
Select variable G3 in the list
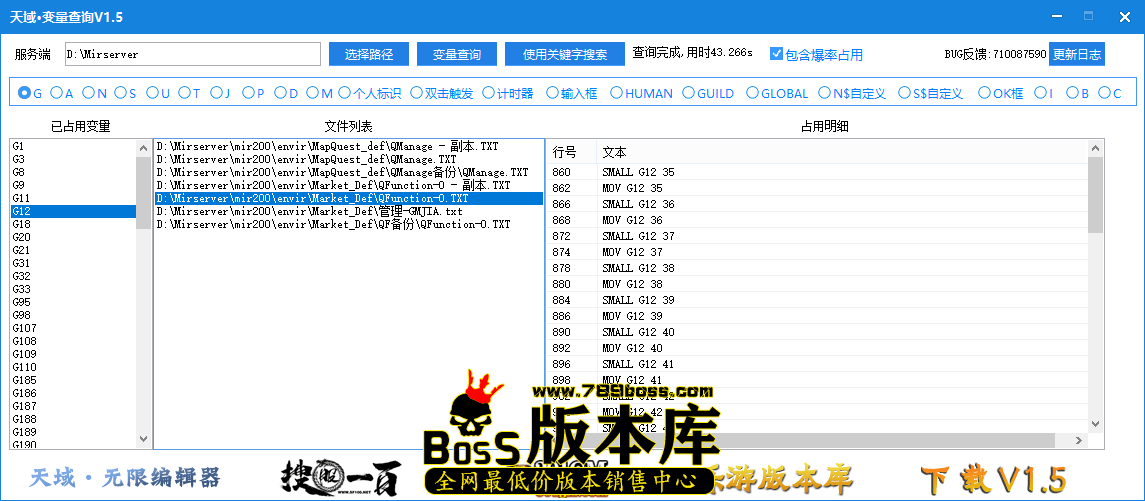pos(73,159)
